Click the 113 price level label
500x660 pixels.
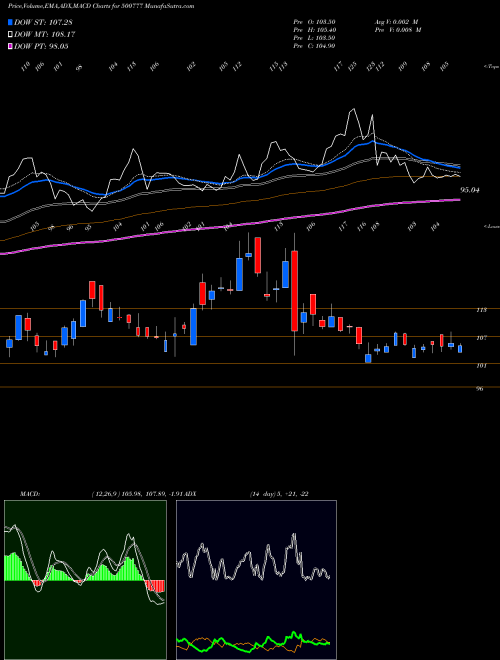click(482, 310)
